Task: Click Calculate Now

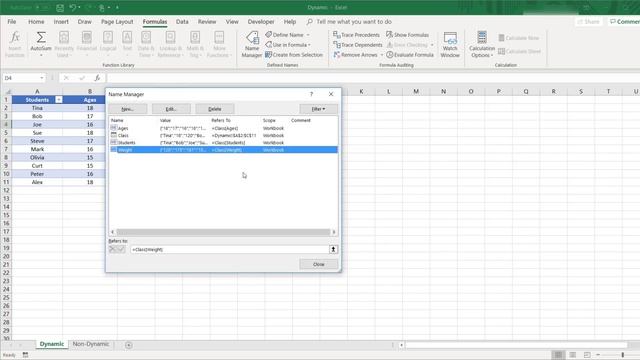Action: pos(519,38)
